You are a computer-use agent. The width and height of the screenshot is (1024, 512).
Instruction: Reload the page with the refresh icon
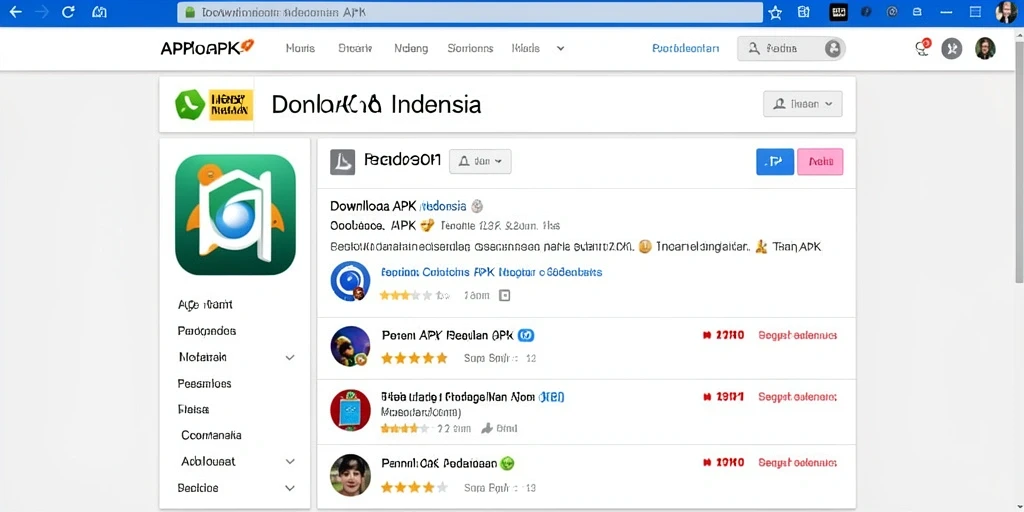[68, 12]
